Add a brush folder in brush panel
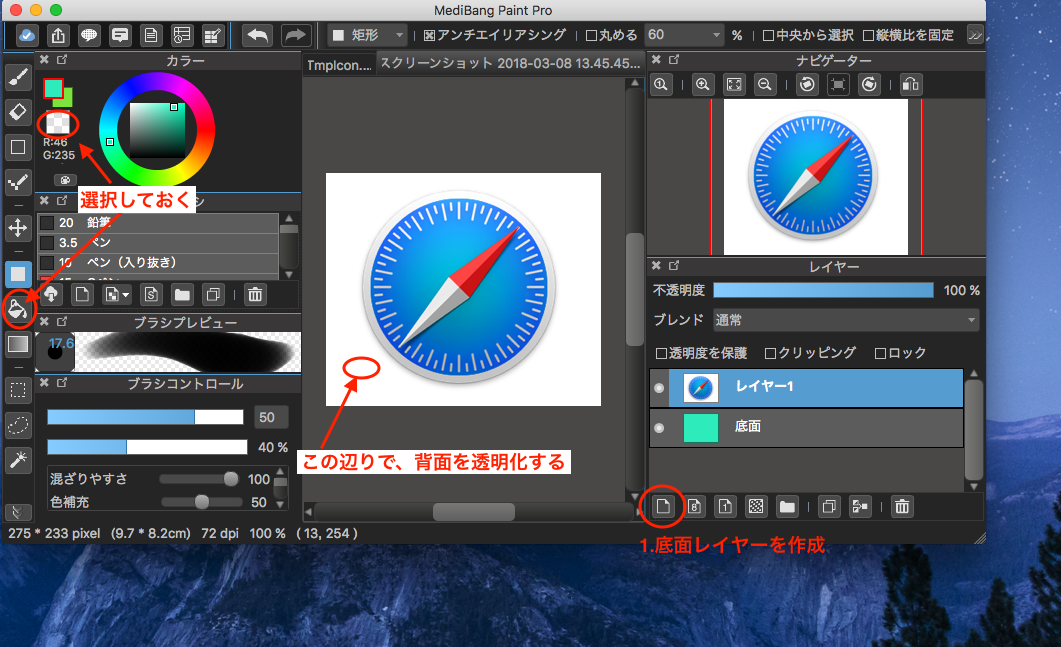The image size is (1061, 647). [182, 294]
